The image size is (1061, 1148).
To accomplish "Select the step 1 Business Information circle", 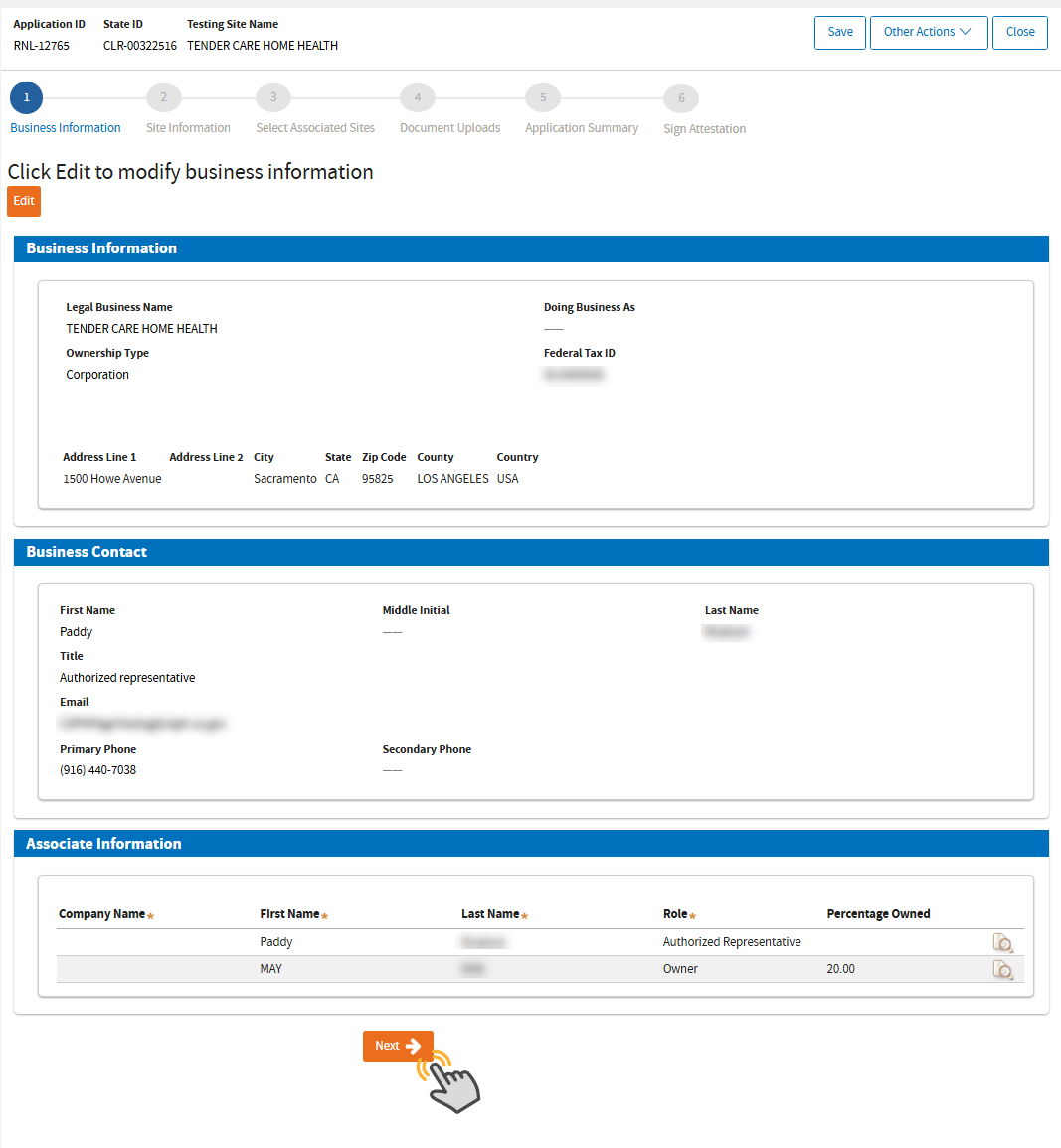I will coord(26,97).
